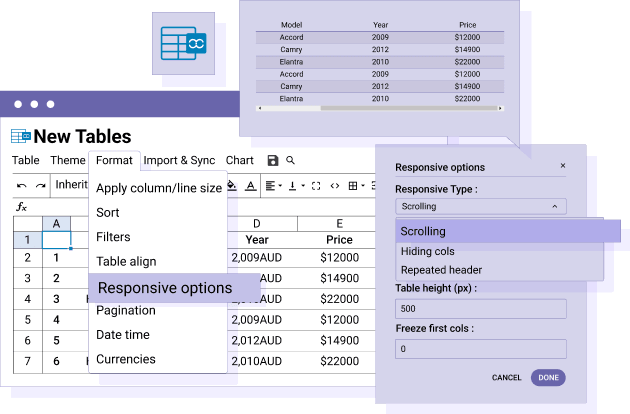Click the redo arrow icon

click(x=41, y=185)
